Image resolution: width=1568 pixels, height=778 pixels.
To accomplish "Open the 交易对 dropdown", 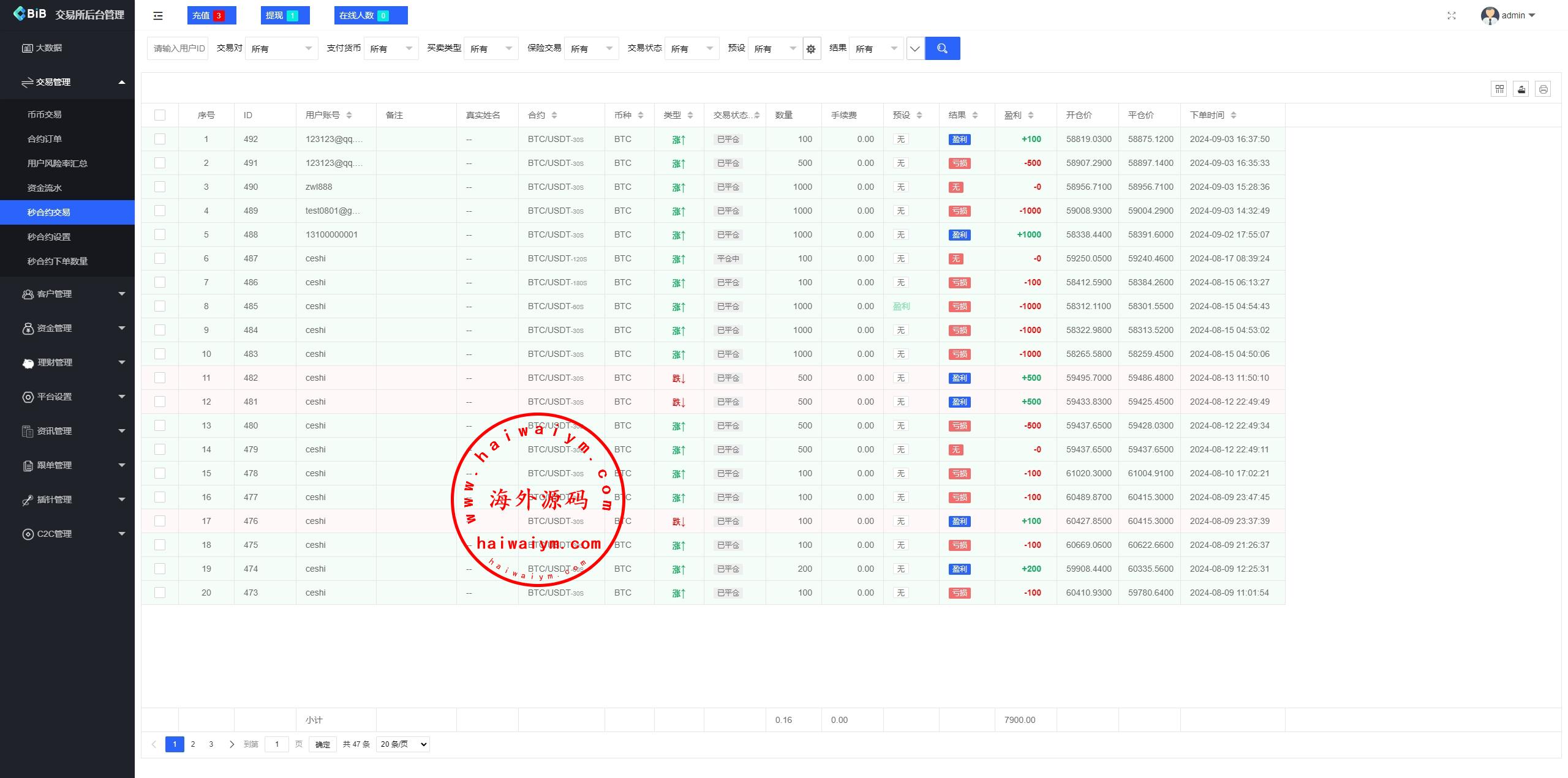I will (281, 49).
